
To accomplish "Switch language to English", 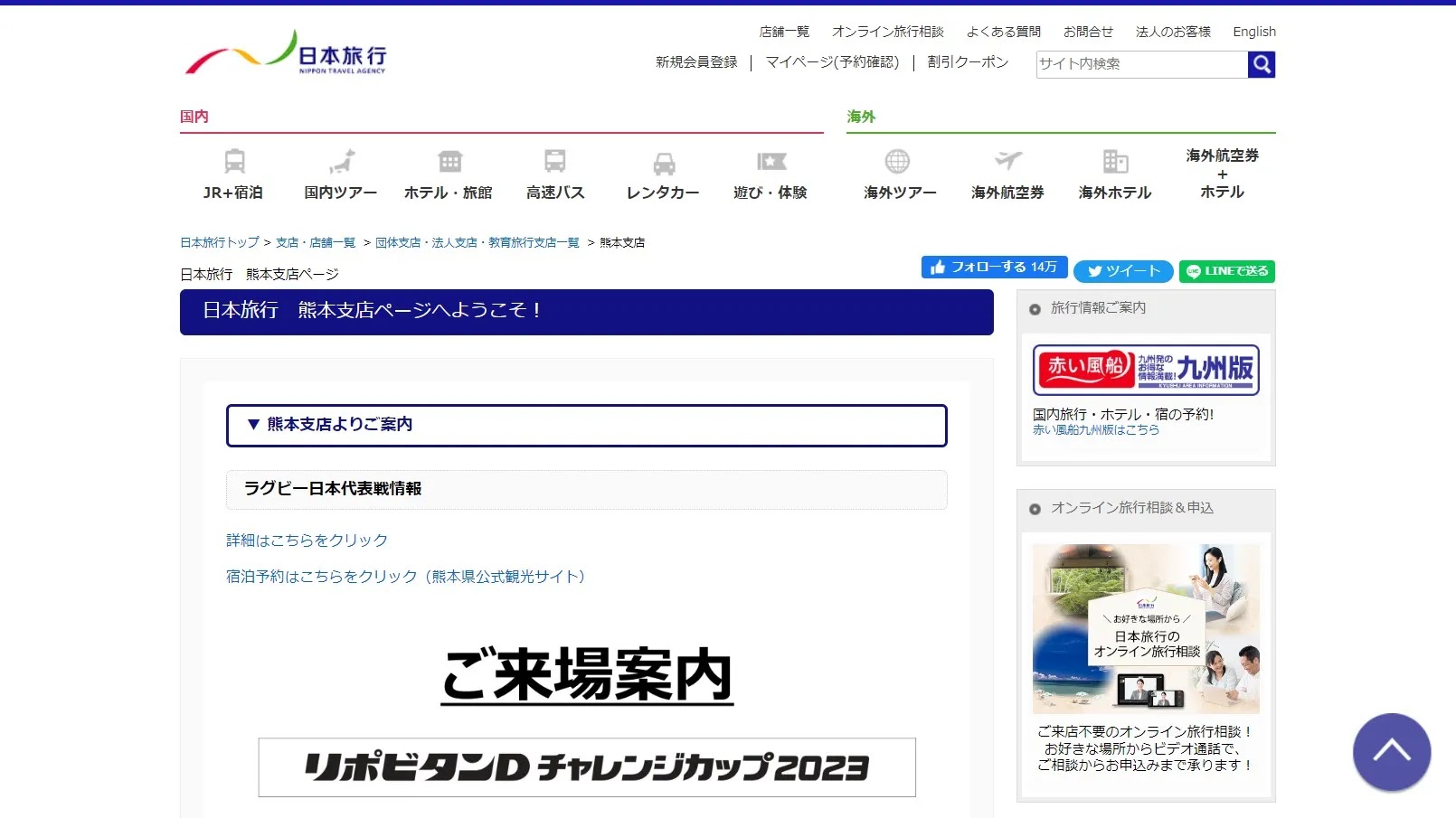I will tap(1254, 32).
